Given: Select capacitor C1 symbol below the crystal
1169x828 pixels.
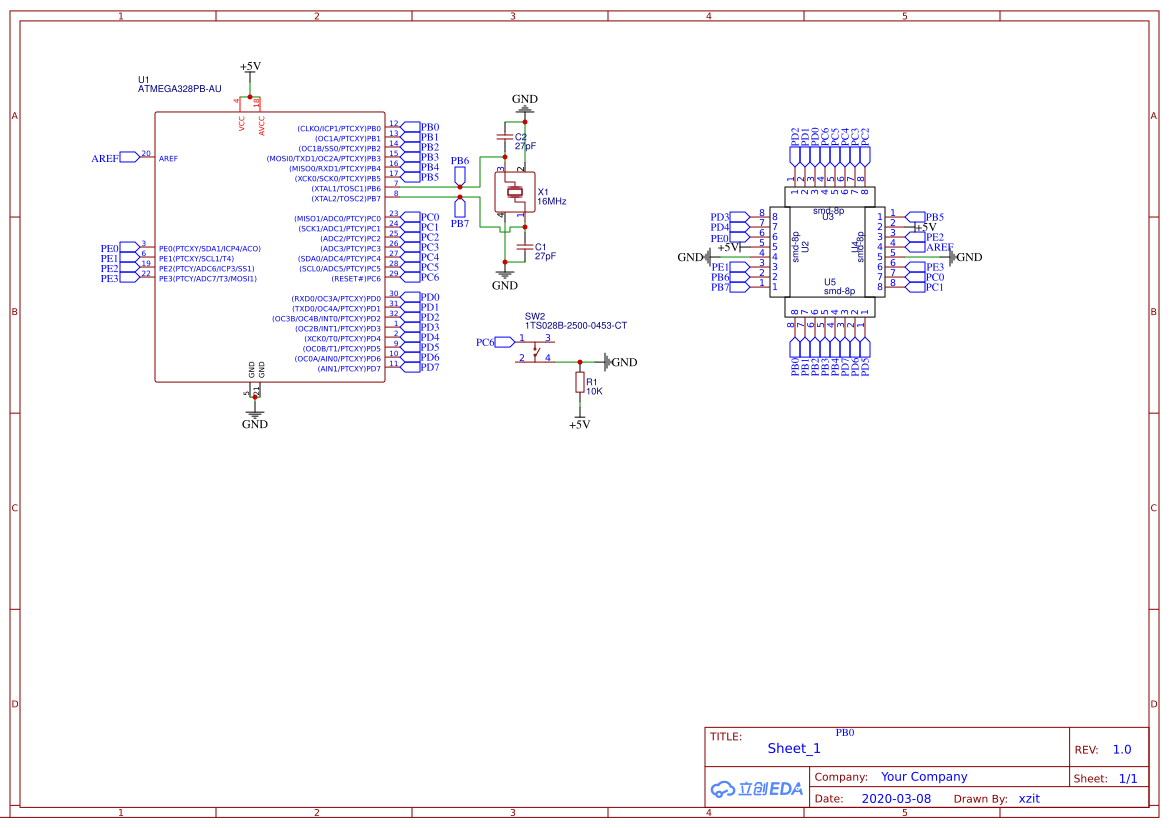Looking at the screenshot, I should (525, 247).
